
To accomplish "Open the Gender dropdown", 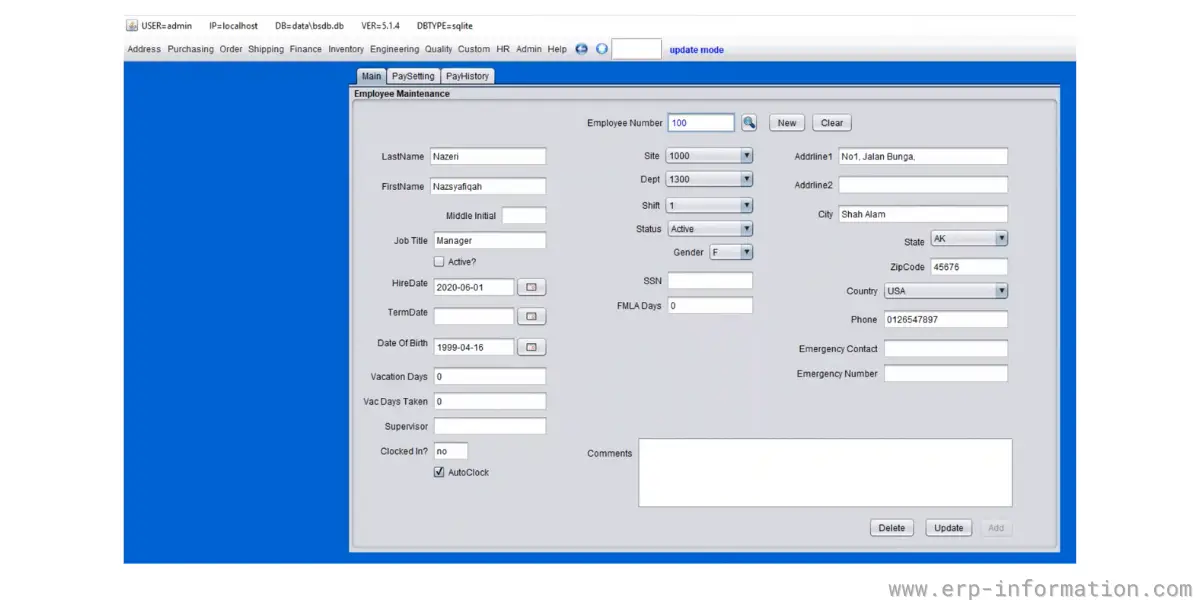I will tap(731, 252).
